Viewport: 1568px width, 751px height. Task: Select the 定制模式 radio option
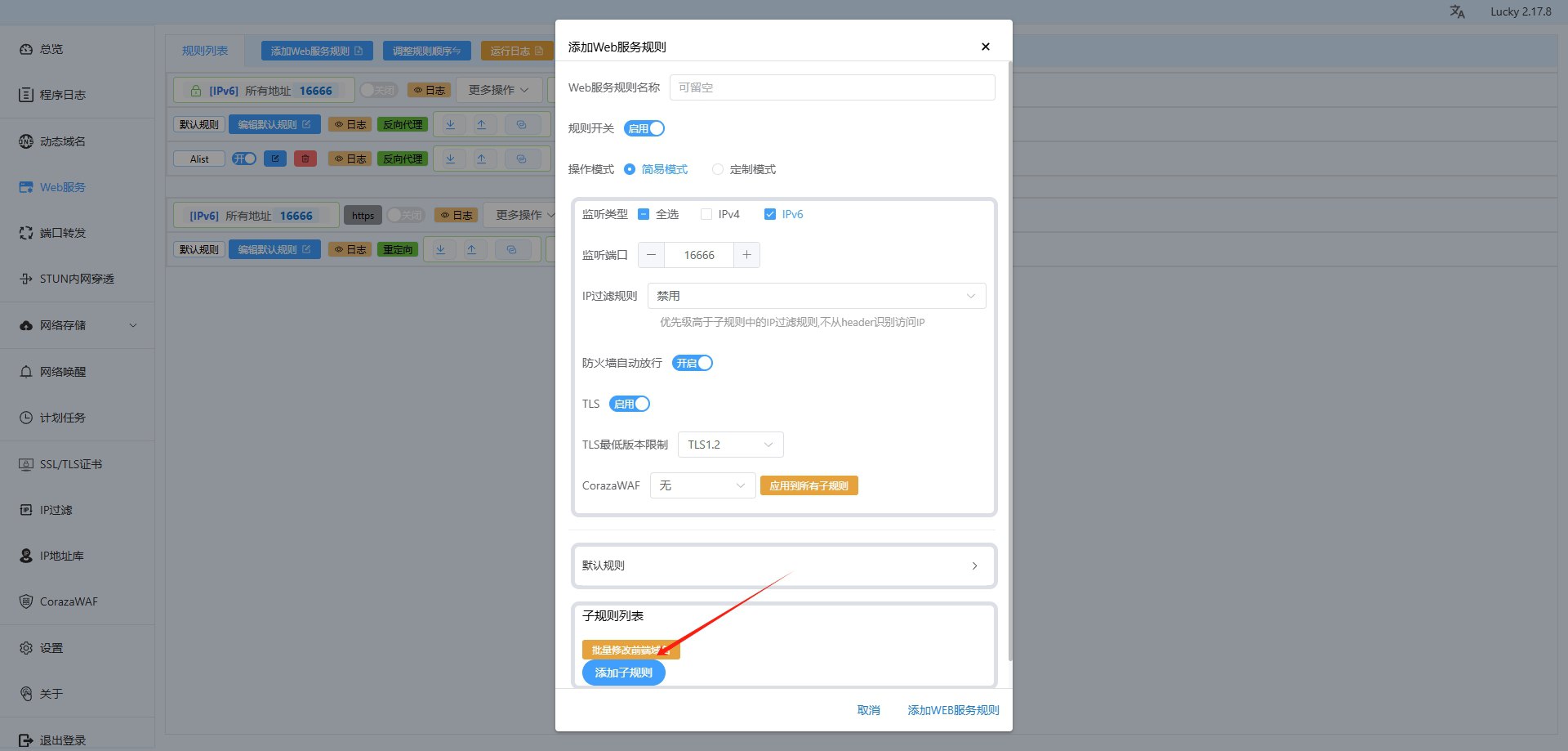(718, 169)
